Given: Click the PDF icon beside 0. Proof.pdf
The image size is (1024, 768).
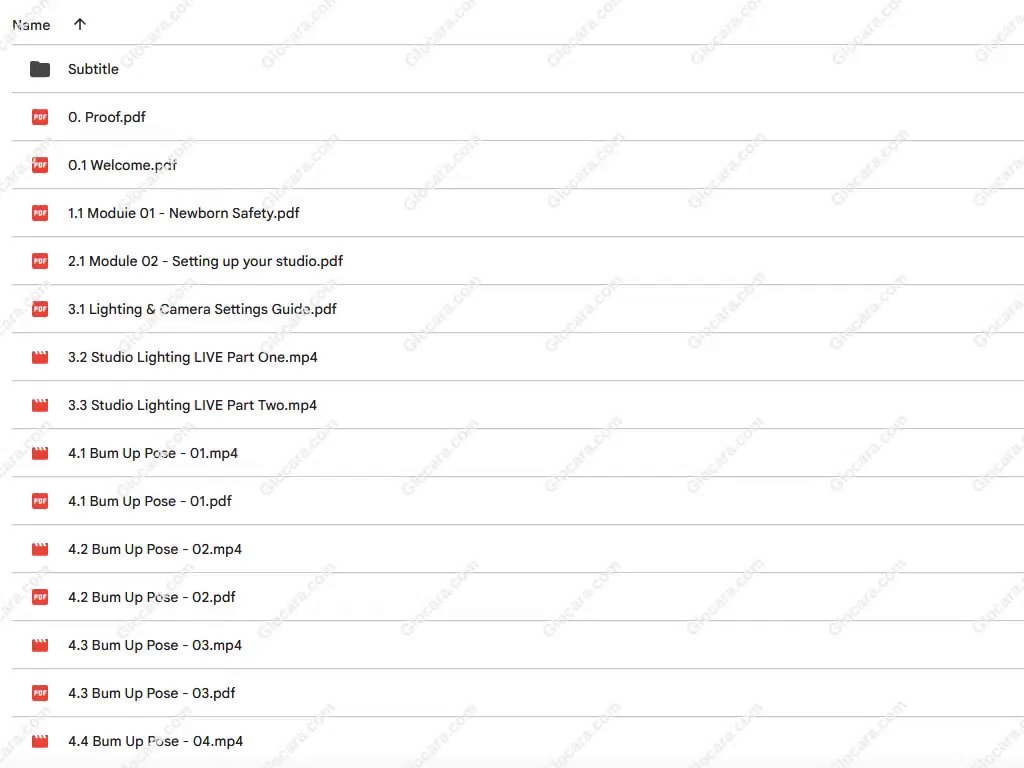Looking at the screenshot, I should (x=40, y=117).
